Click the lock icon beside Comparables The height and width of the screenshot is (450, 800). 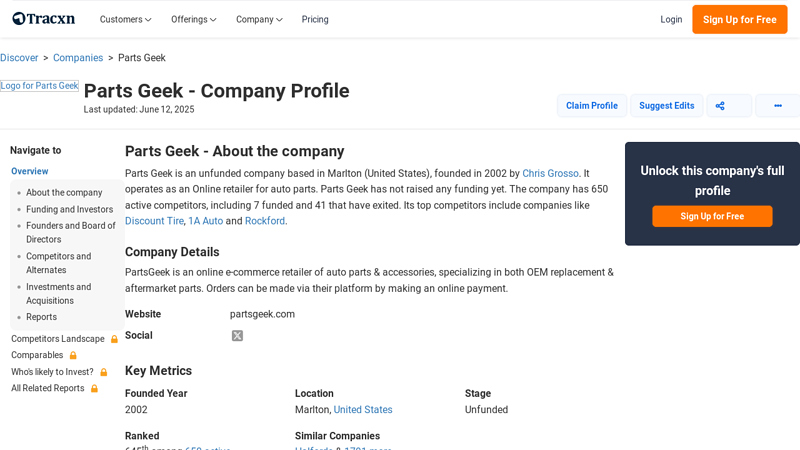click(x=73, y=355)
